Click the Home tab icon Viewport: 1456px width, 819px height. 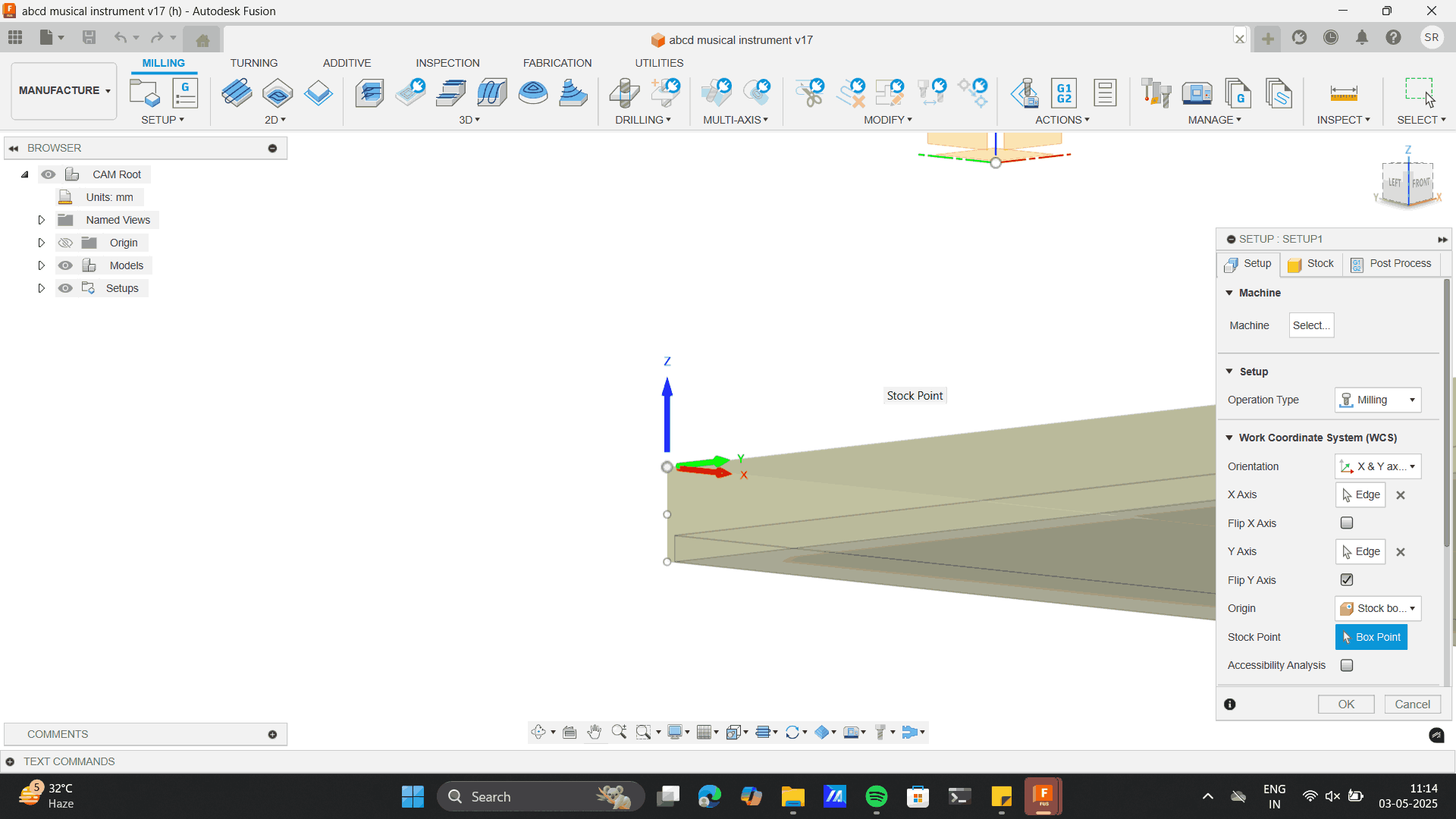pyautogui.click(x=202, y=39)
